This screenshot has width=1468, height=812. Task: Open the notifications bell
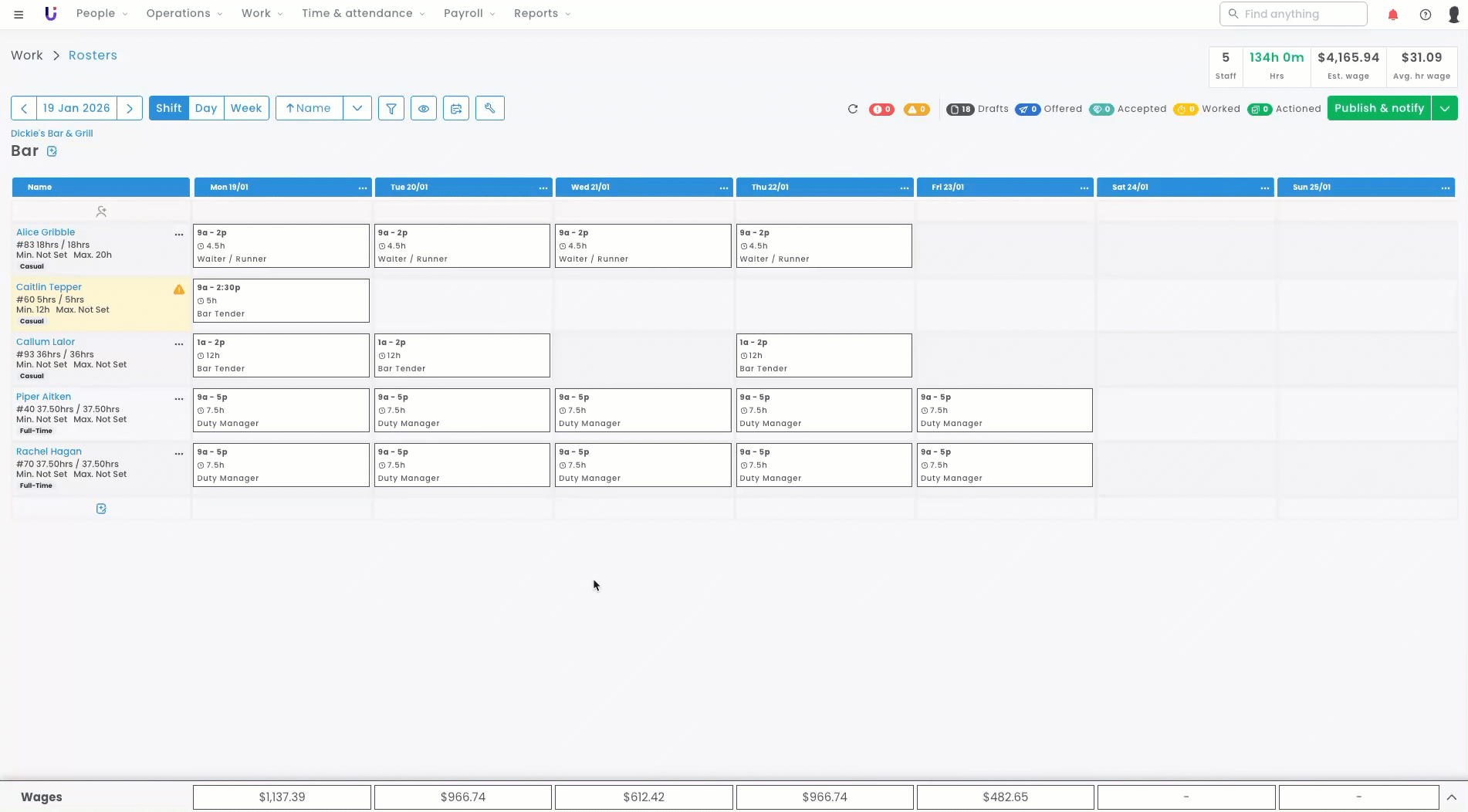tap(1393, 14)
